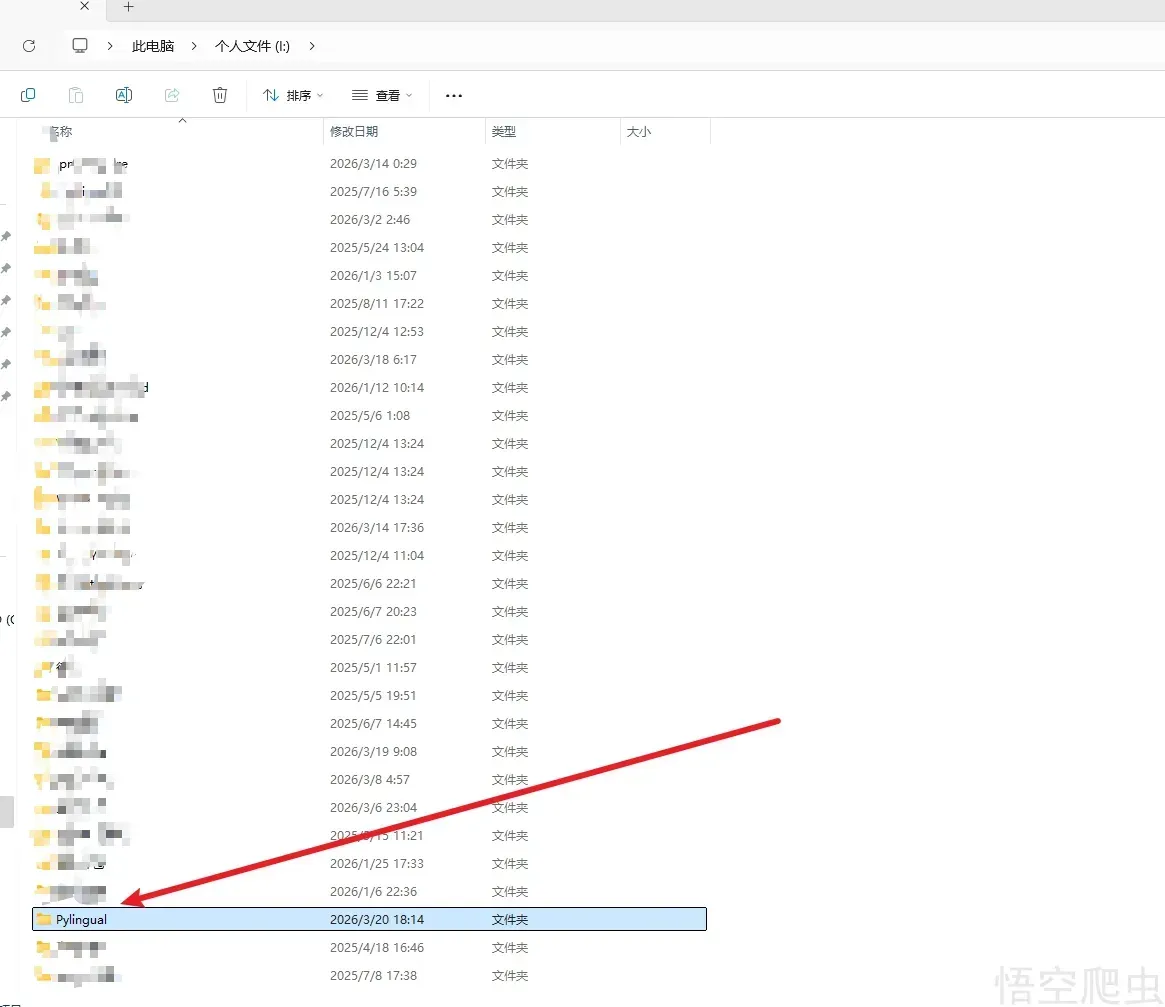Select folder modified 2025/12/4 12:53
The height and width of the screenshot is (1007, 1165).
coord(369,331)
